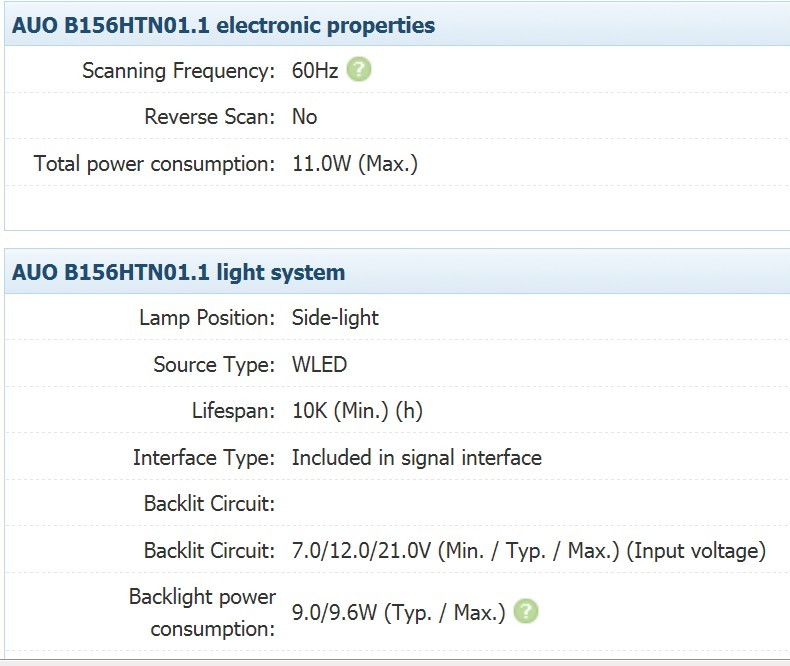Click help icon beside backlight power consumption
790x666 pixels.
coord(526,611)
